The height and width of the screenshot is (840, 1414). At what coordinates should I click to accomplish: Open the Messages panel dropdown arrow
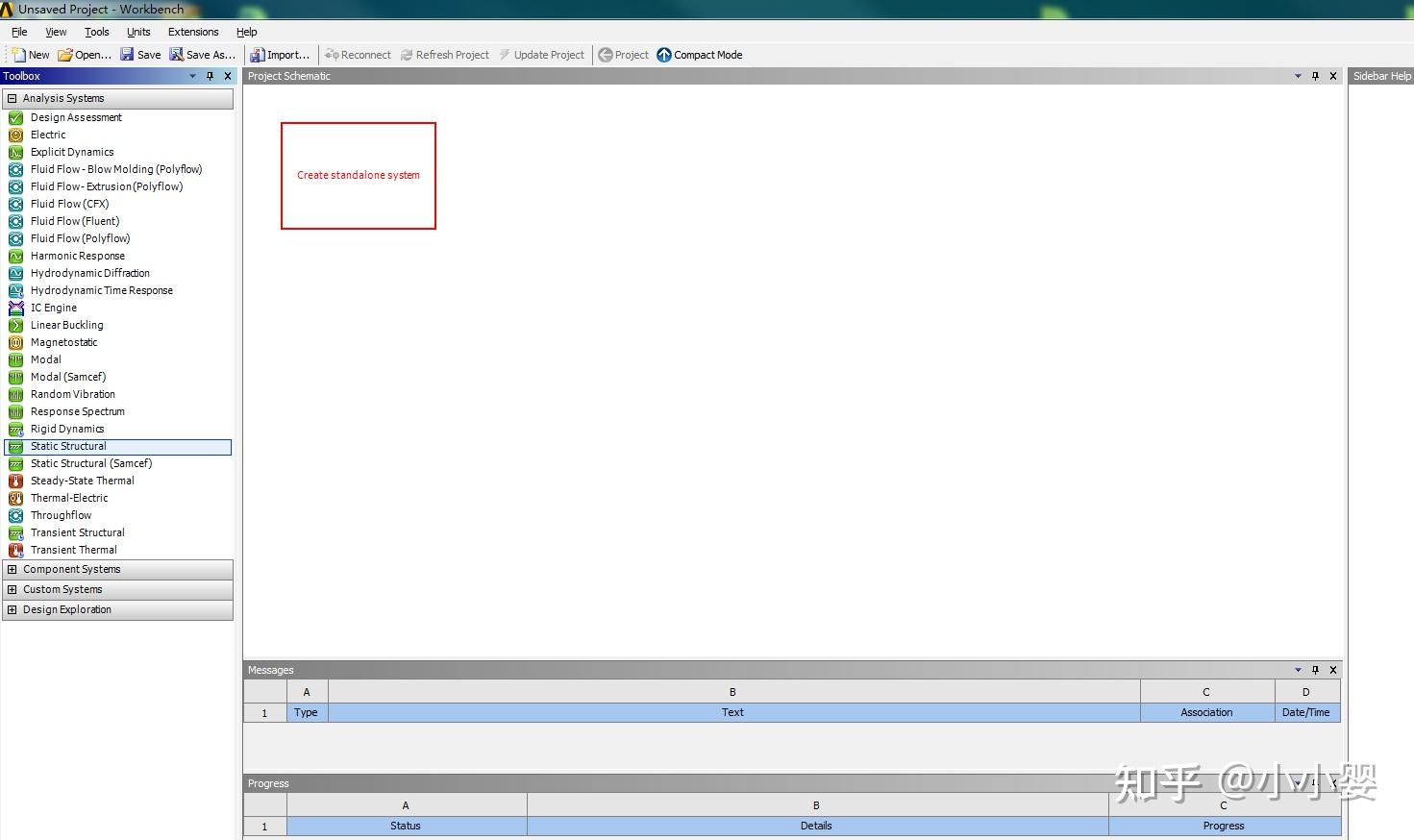click(x=1298, y=670)
